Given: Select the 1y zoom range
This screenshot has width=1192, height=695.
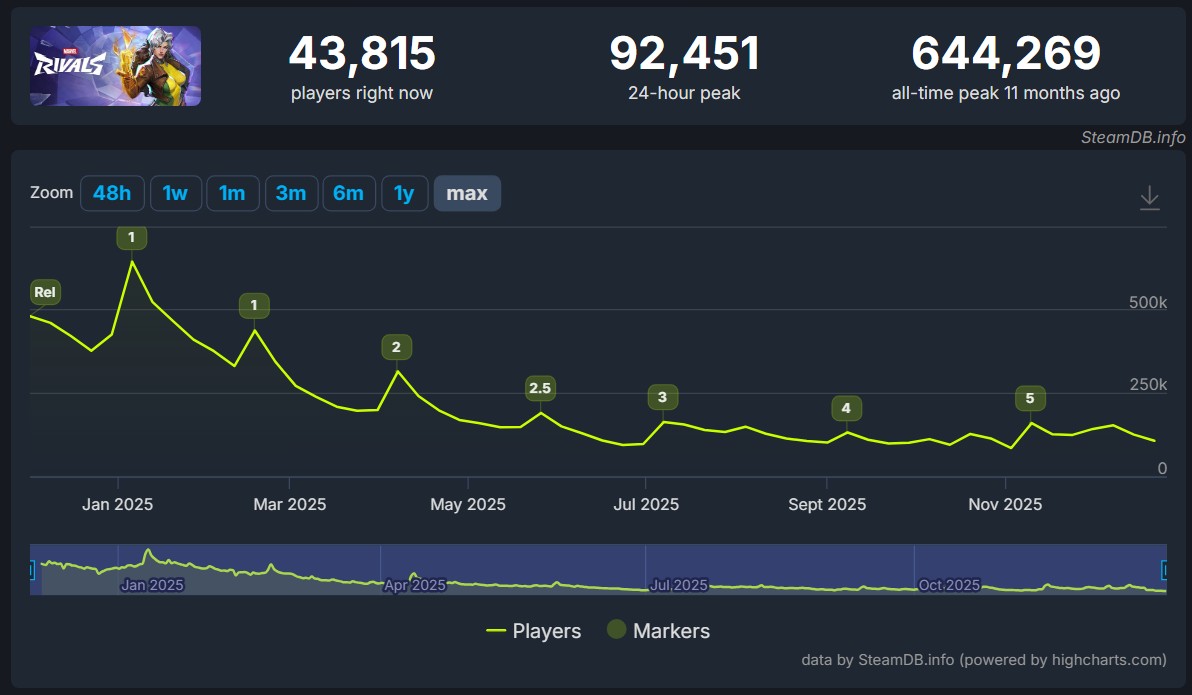Looking at the screenshot, I should coord(405,193).
